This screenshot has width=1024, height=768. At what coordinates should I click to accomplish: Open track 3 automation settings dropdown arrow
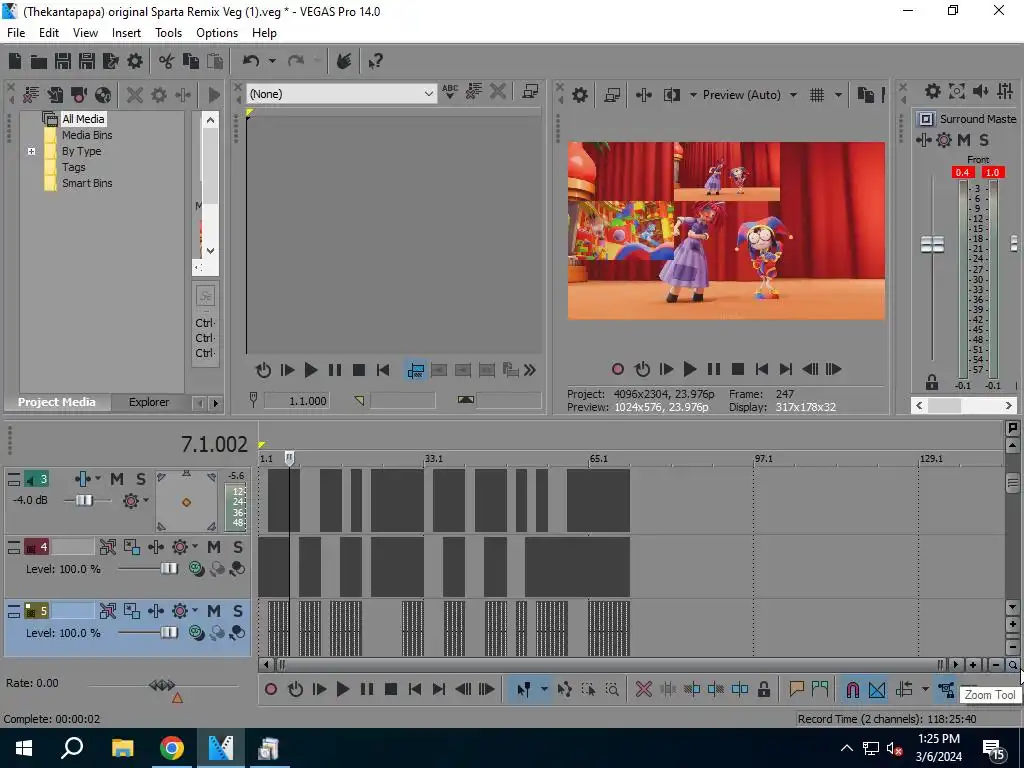pyautogui.click(x=146, y=501)
